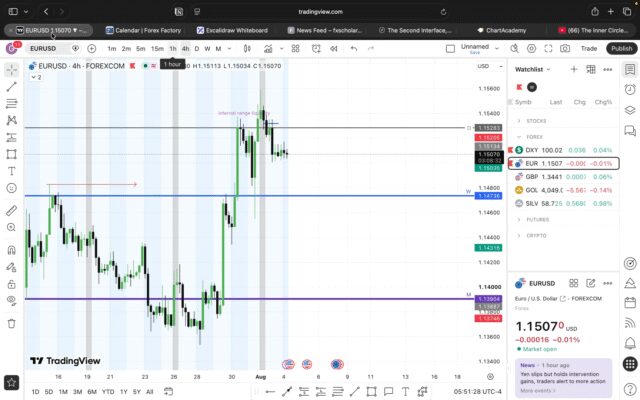Lock all drawing tools
Image resolution: width=640 pixels, height=400 pixels.
pos(11,284)
